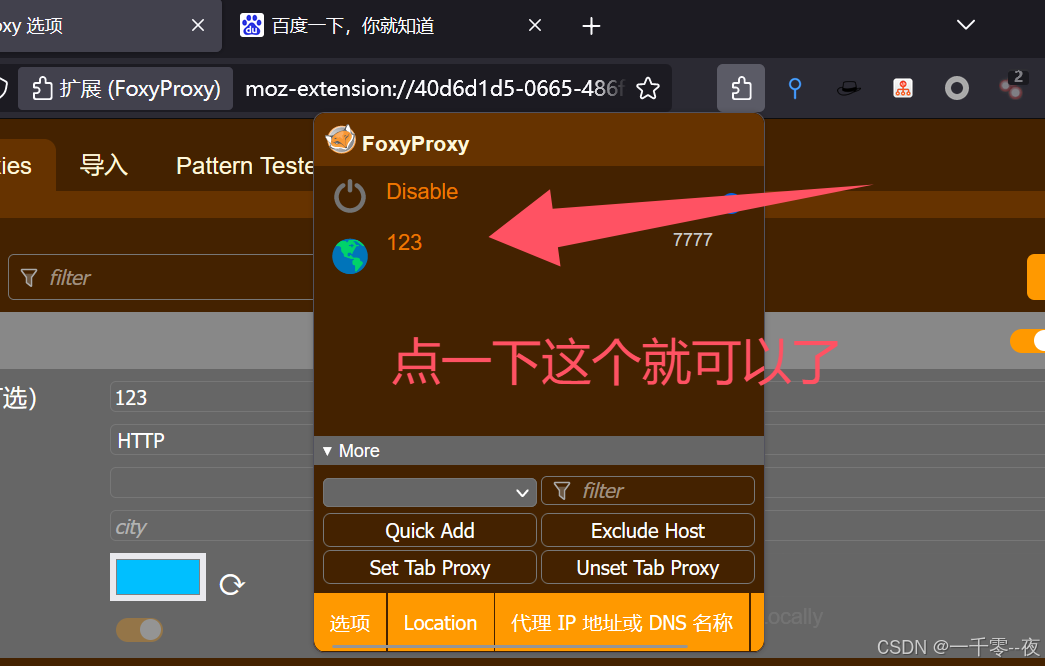Click the FoxyProxy fox logo in popup
The width and height of the screenshot is (1045, 666).
pos(341,139)
